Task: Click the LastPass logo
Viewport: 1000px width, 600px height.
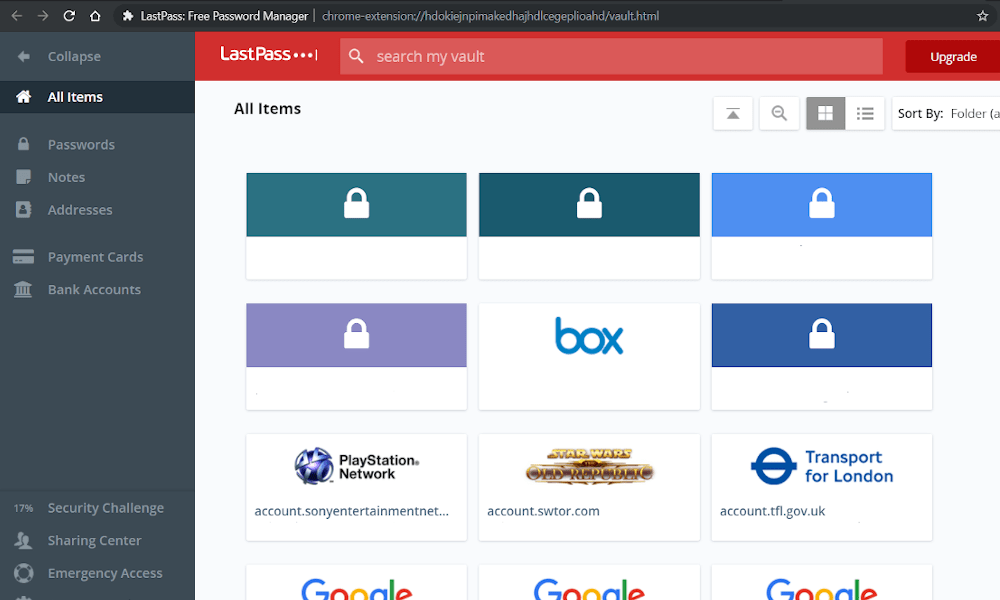Action: pyautogui.click(x=268, y=55)
